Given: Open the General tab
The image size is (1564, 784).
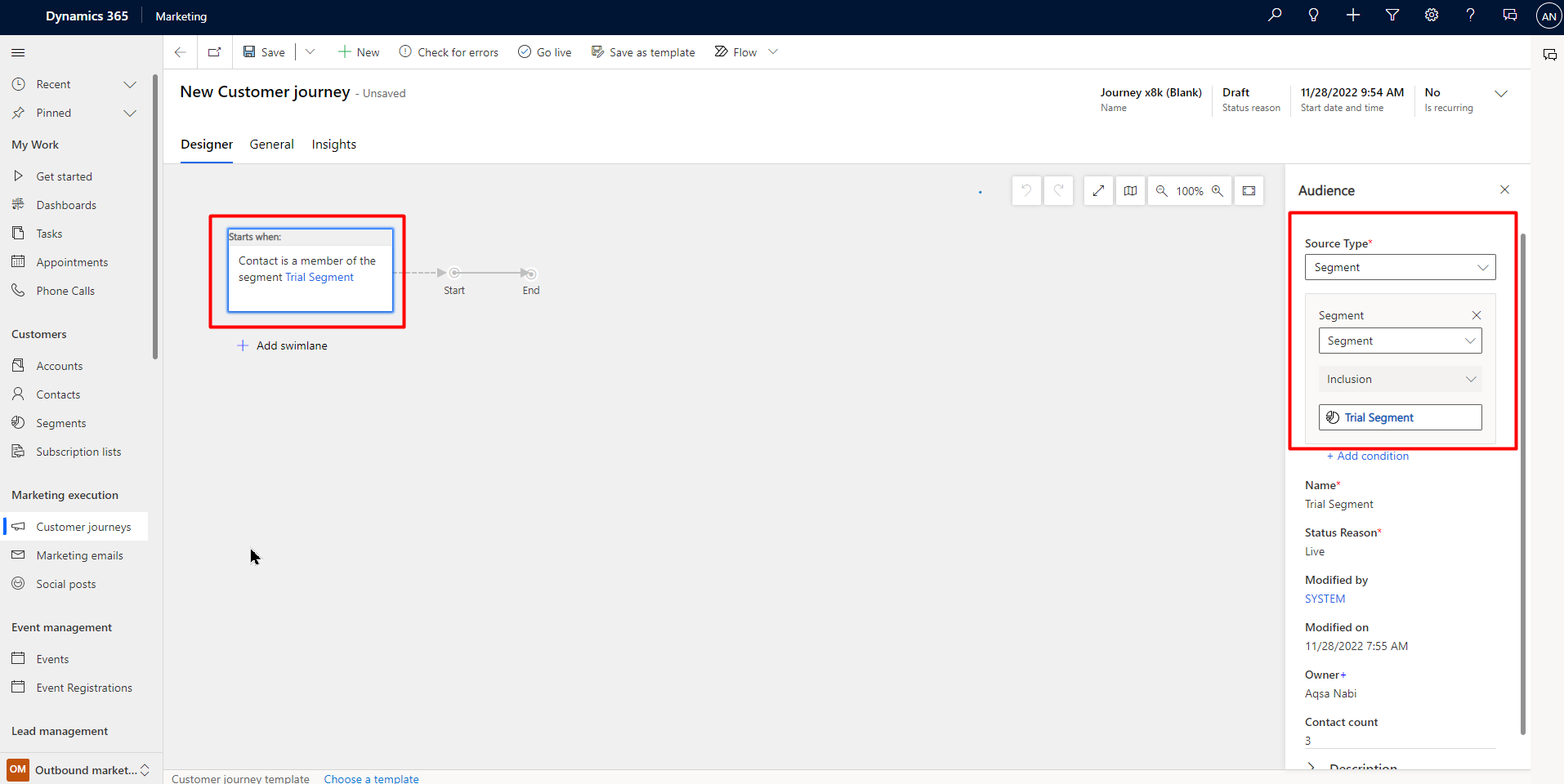Looking at the screenshot, I should (271, 144).
